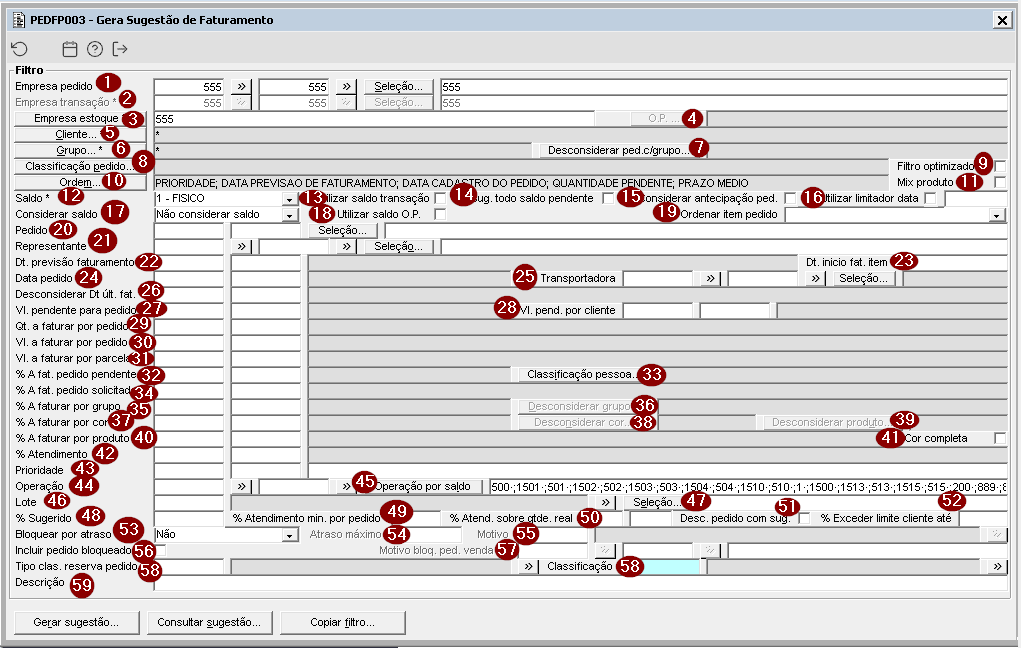This screenshot has height=648, width=1021.
Task: Click Consultar sugestão... button
Action: point(210,622)
